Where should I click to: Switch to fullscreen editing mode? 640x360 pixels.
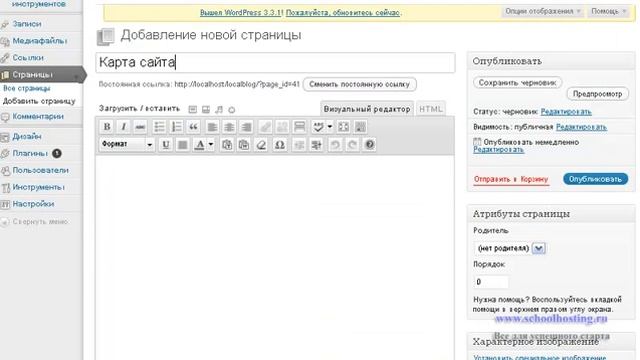point(344,127)
